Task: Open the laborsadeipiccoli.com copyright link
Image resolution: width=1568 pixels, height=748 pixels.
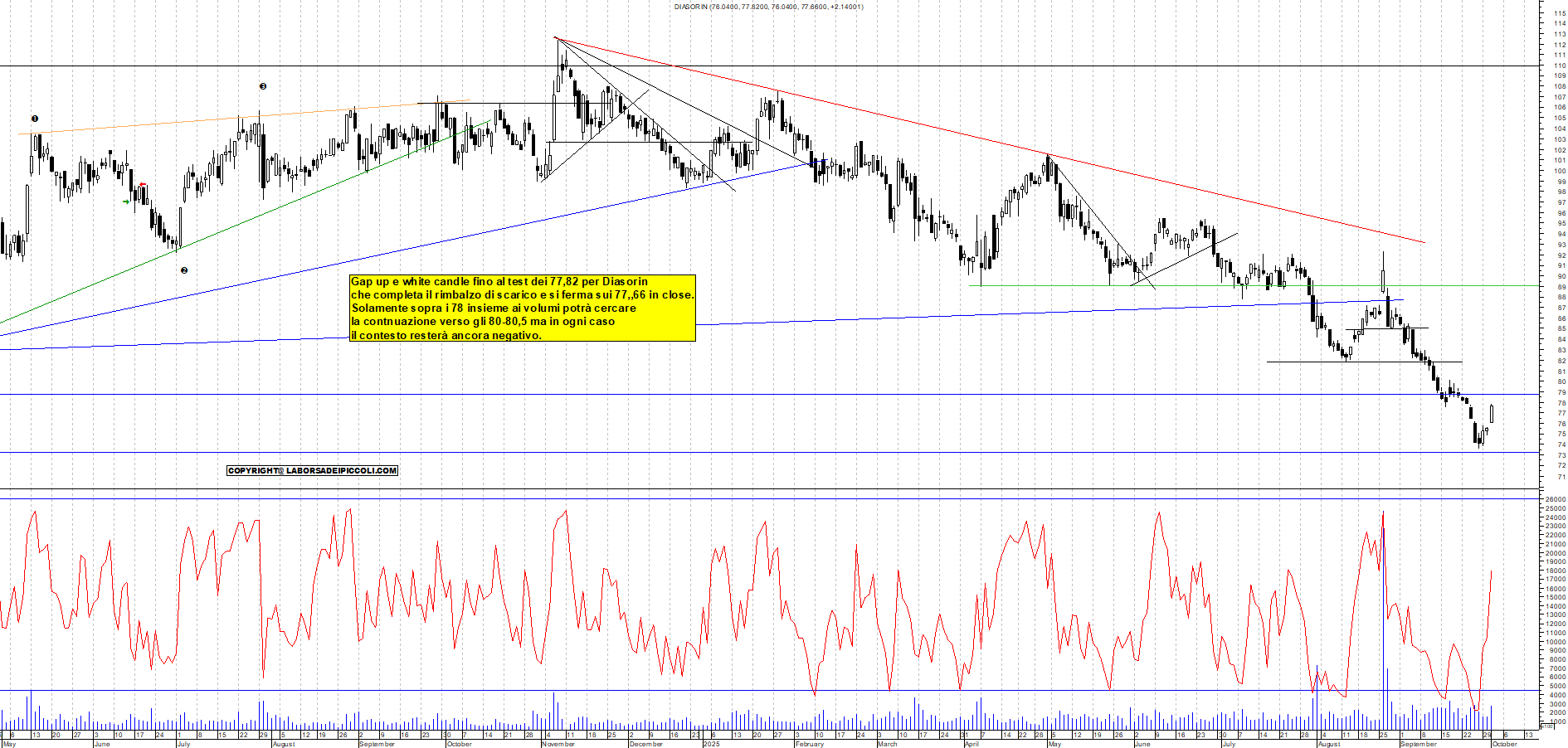Action: [x=312, y=471]
